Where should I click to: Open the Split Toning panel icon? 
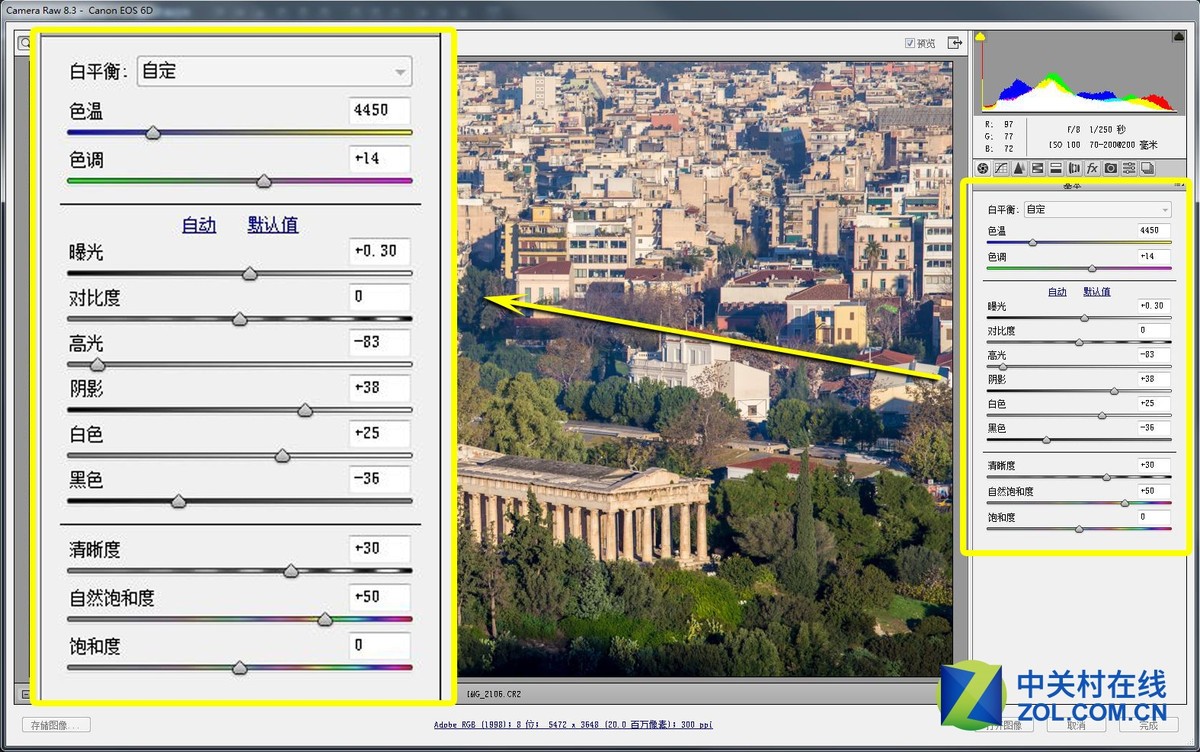1055,168
